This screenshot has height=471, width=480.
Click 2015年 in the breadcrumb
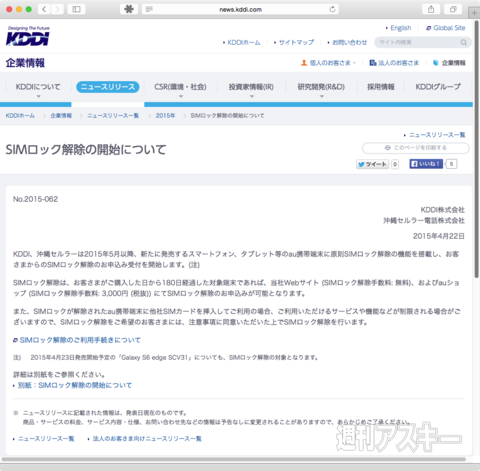165,116
